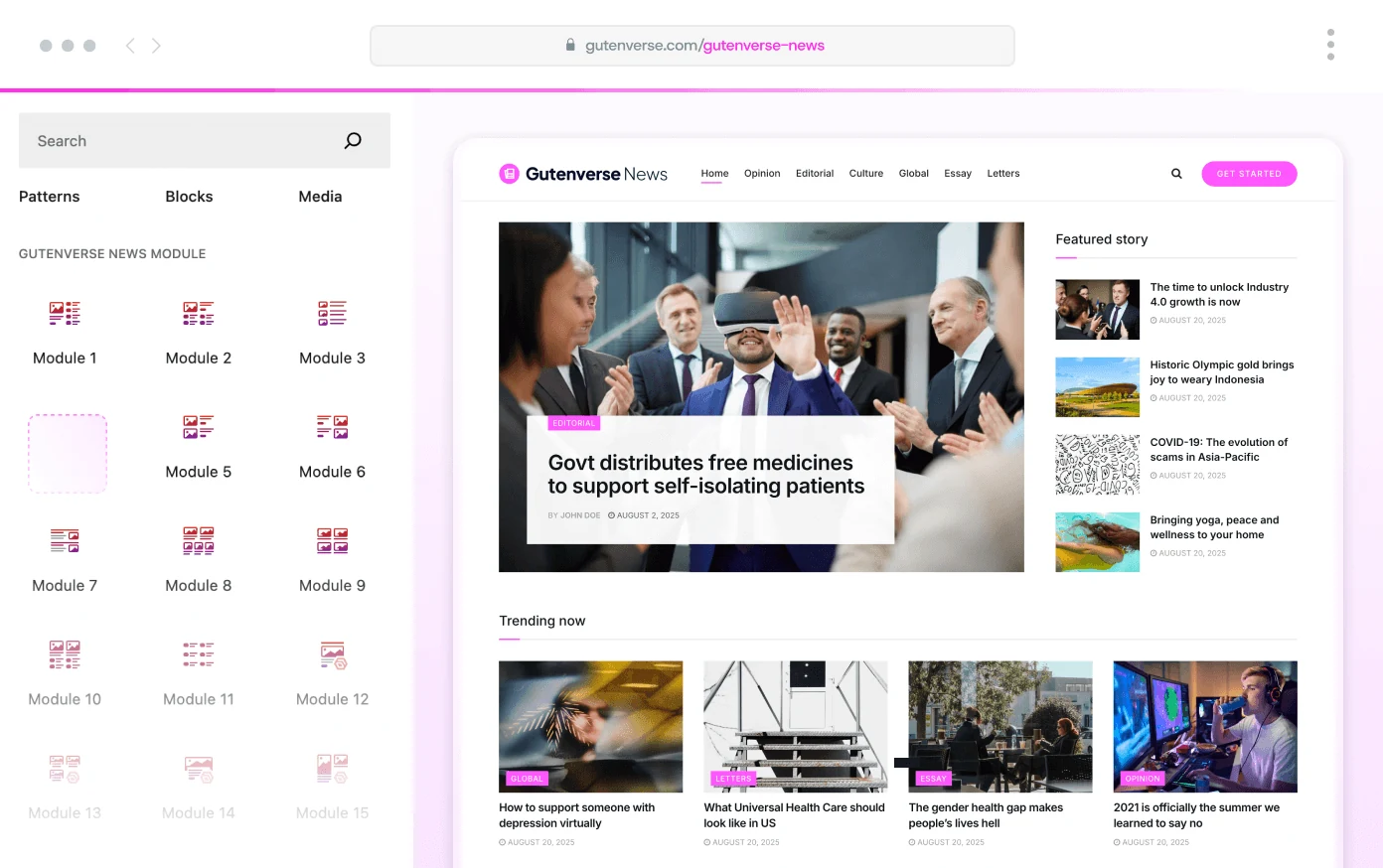Switch to the Blocks tab
This screenshot has height=868, width=1383.
click(189, 197)
